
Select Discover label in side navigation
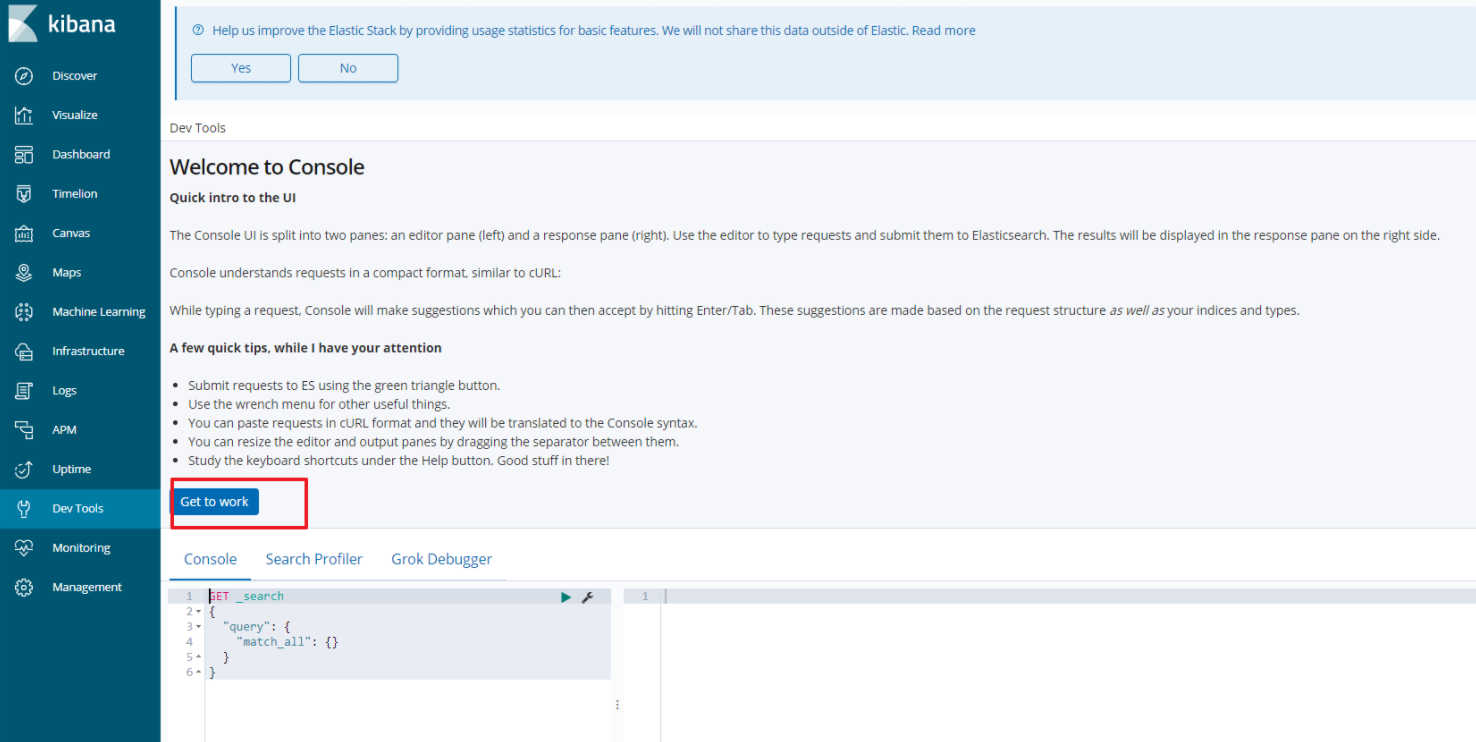[75, 76]
